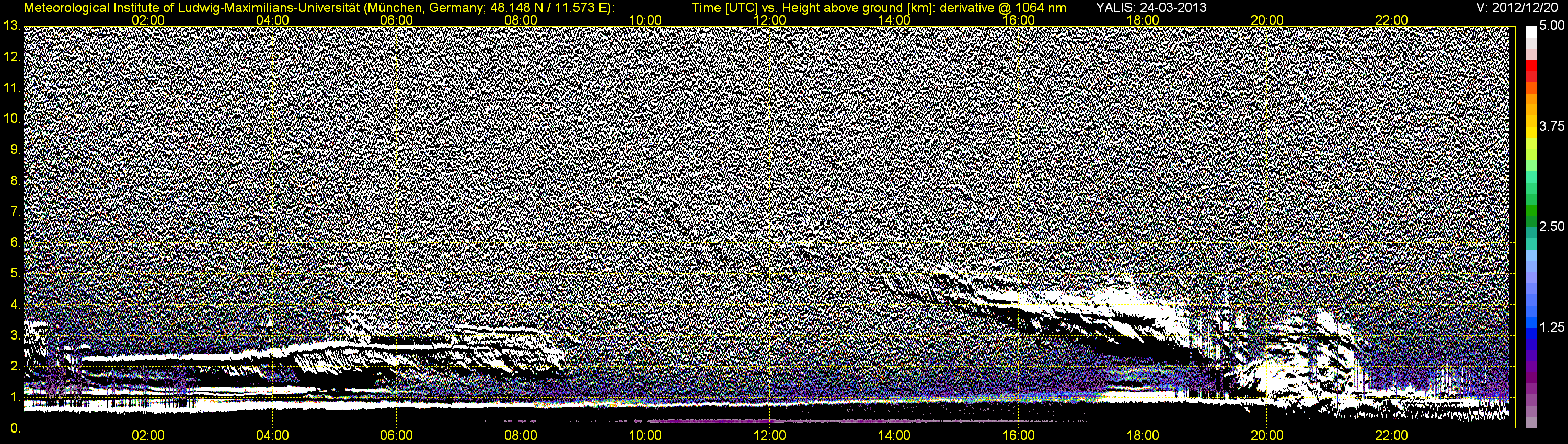Pick the 11 km height axis label

pyautogui.click(x=11, y=88)
